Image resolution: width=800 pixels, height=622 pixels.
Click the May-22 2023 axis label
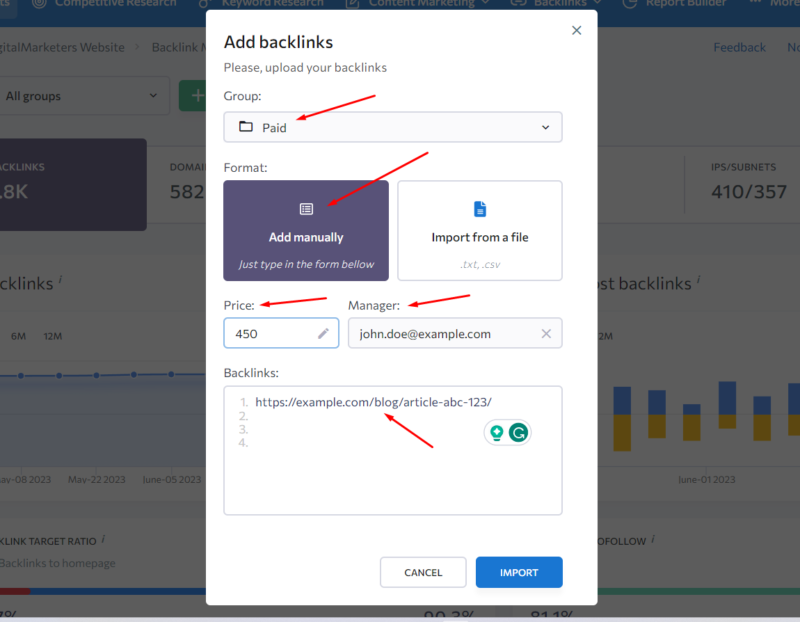click(x=96, y=480)
